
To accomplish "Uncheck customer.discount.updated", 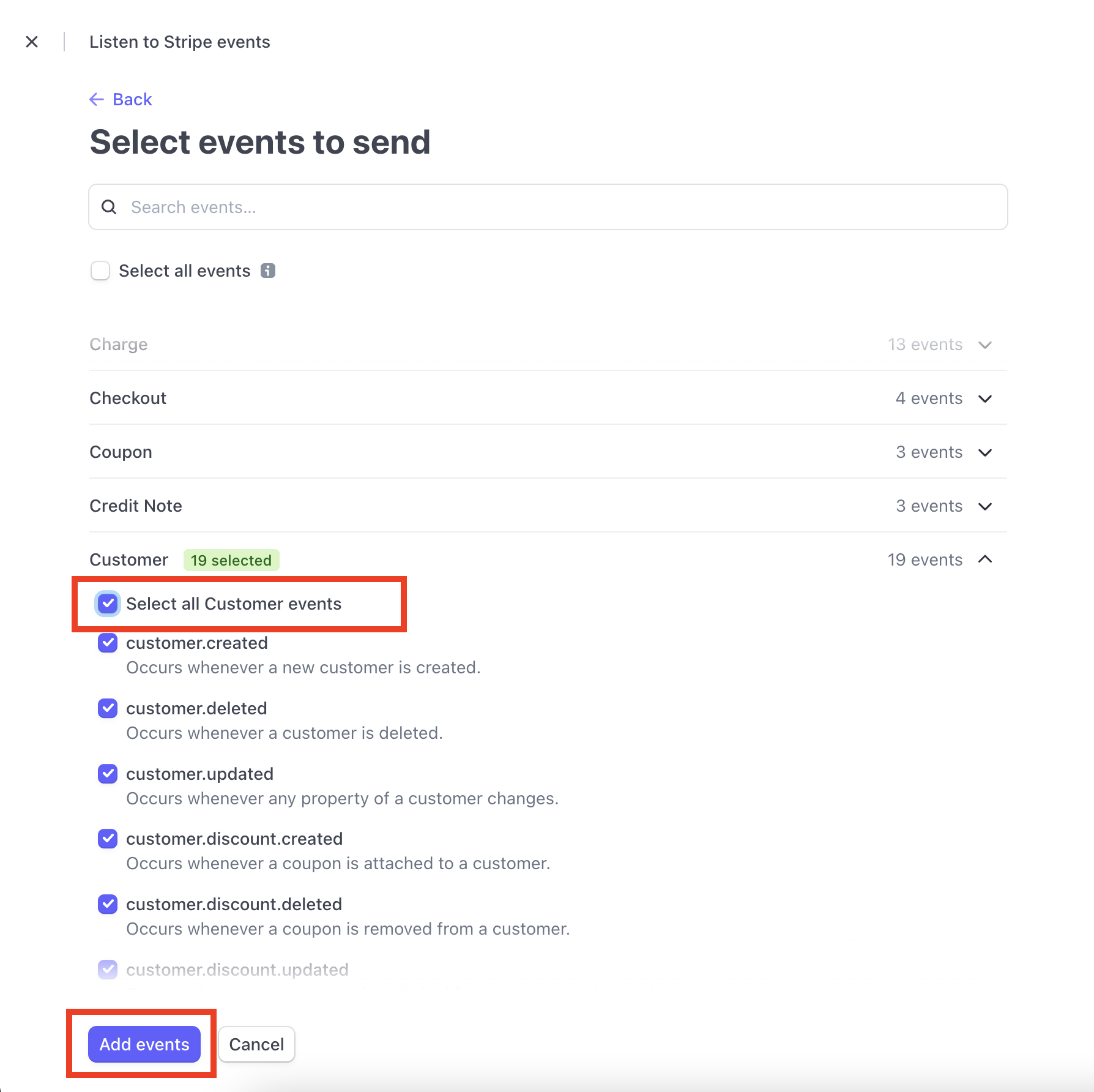I will [107, 970].
